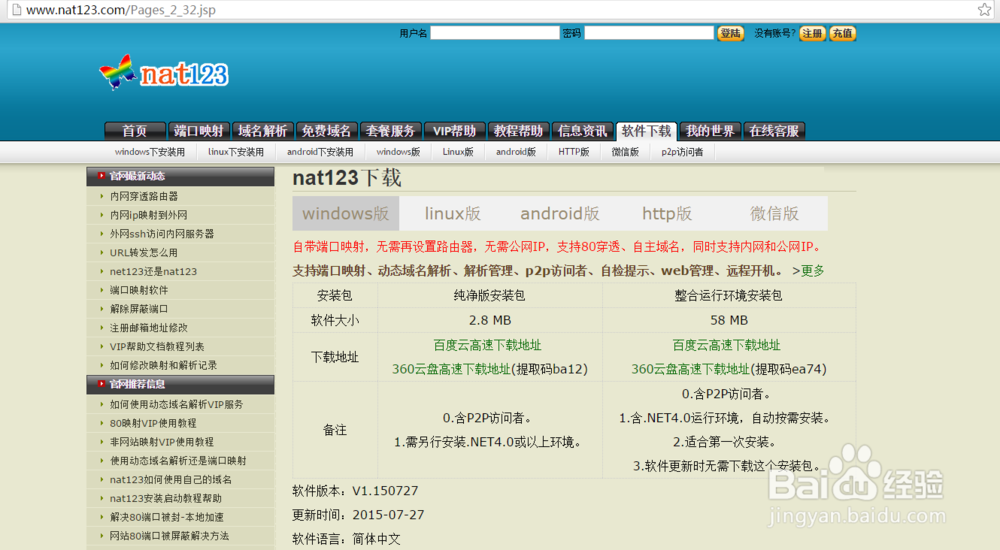Open sidebar link 使用动态域名解析还是端口映射
The height and width of the screenshot is (550, 1000).
178,461
